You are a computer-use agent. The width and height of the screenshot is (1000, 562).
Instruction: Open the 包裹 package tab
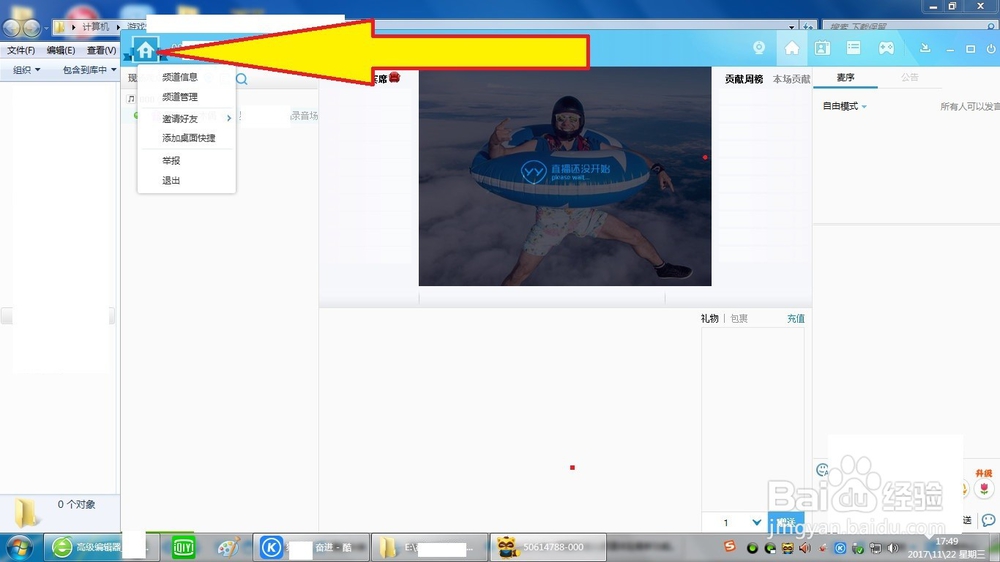(x=739, y=318)
